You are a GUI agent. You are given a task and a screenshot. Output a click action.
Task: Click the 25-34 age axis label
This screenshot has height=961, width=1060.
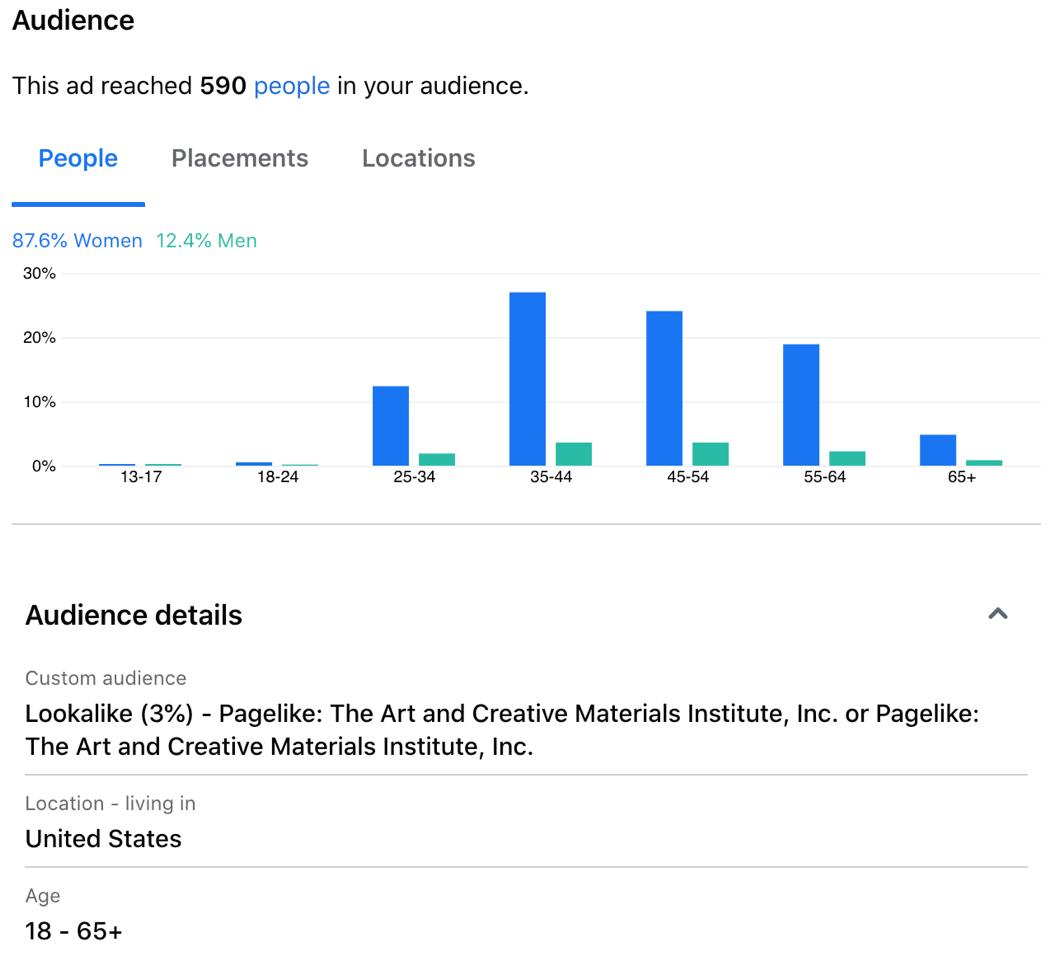pos(414,477)
